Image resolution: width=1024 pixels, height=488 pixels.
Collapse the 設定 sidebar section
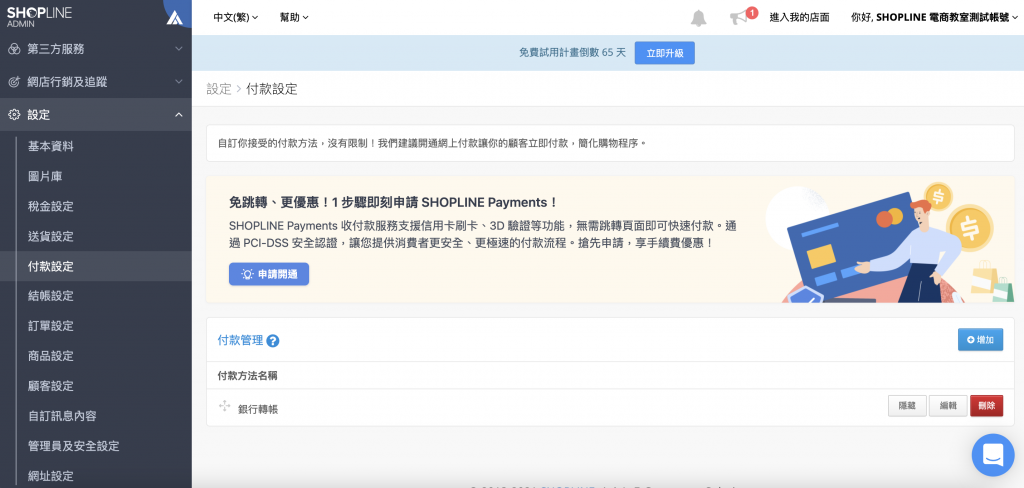[178, 115]
